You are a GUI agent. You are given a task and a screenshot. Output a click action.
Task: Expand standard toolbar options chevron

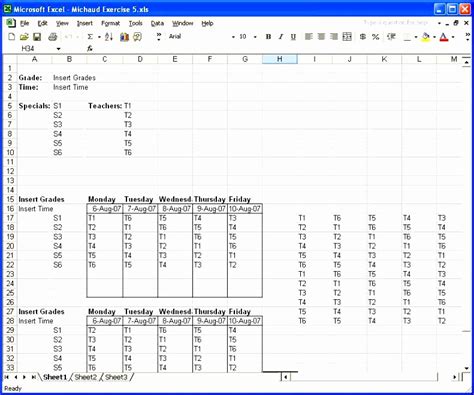[x=159, y=37]
